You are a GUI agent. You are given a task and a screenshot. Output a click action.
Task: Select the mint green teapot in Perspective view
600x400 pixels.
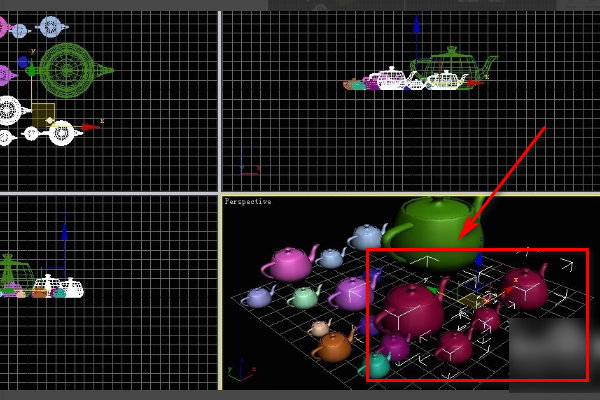click(305, 296)
